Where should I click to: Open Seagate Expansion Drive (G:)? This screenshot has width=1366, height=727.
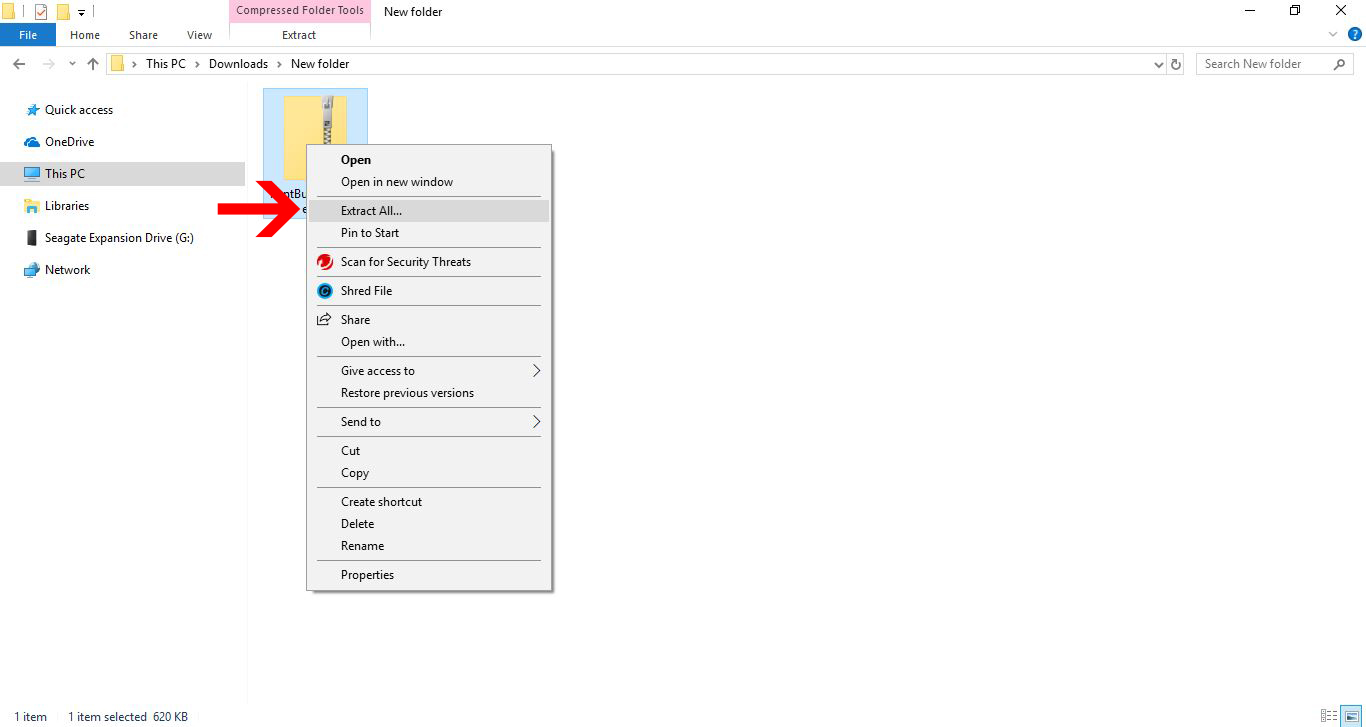click(x=119, y=238)
